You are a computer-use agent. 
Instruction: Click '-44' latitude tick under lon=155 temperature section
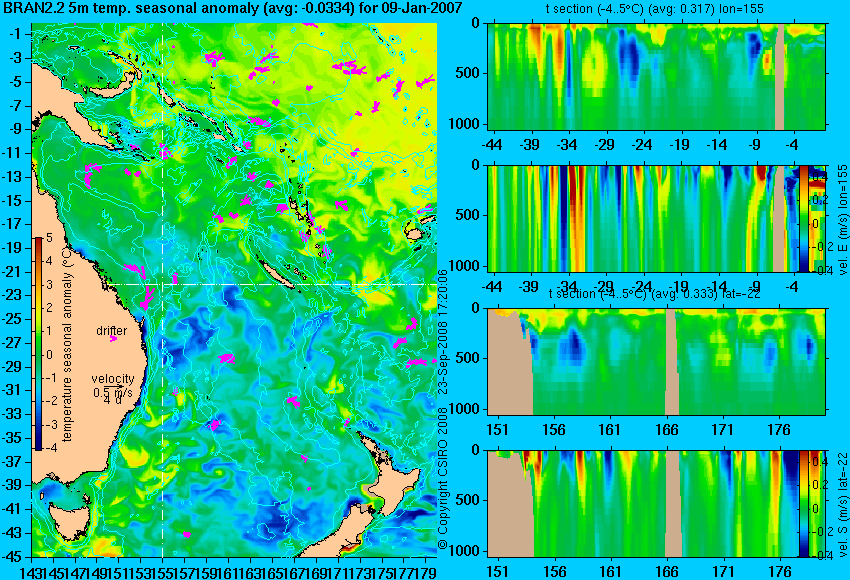493,145
